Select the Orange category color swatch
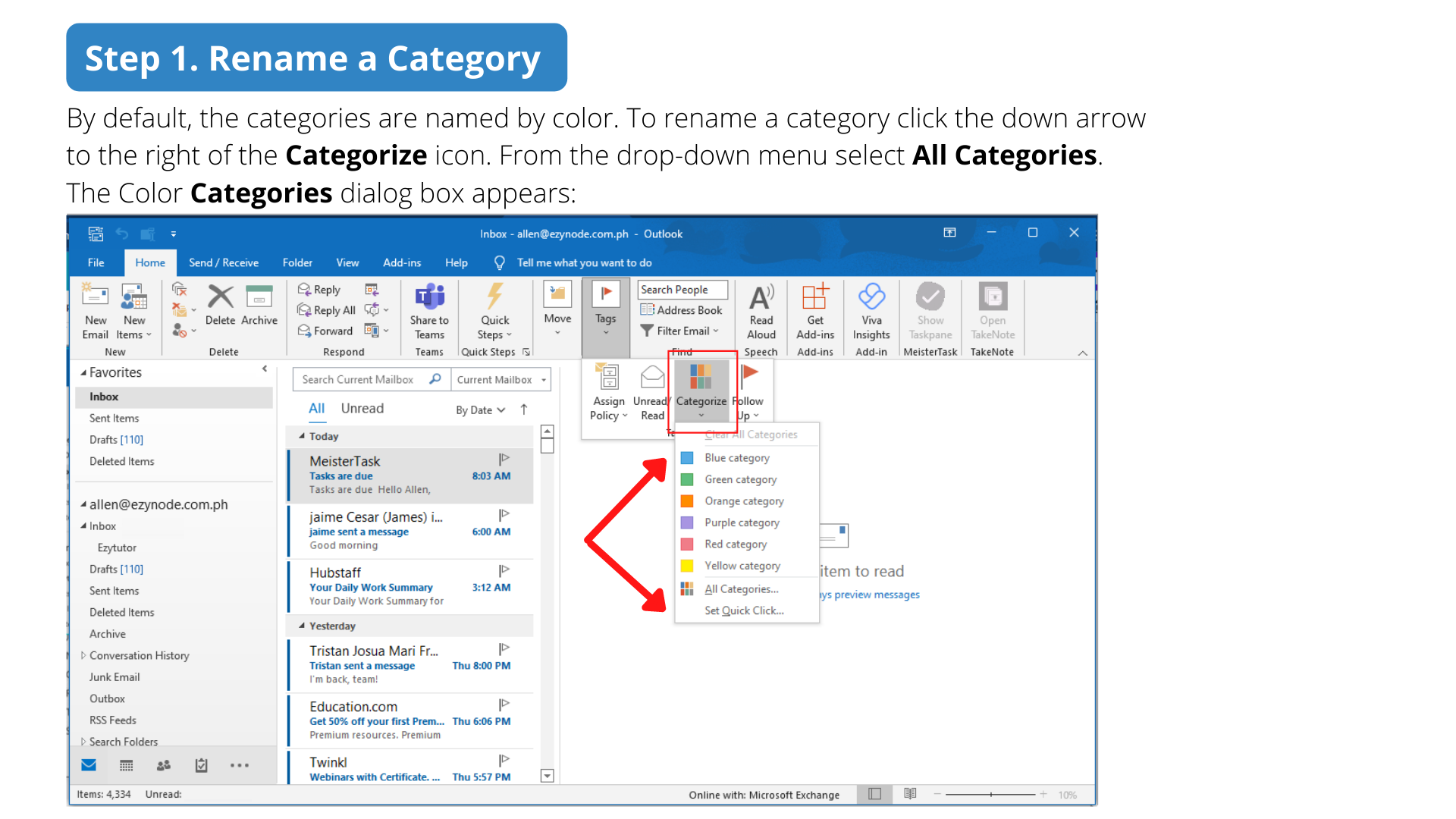This screenshot has height=819, width=1456. [x=687, y=501]
